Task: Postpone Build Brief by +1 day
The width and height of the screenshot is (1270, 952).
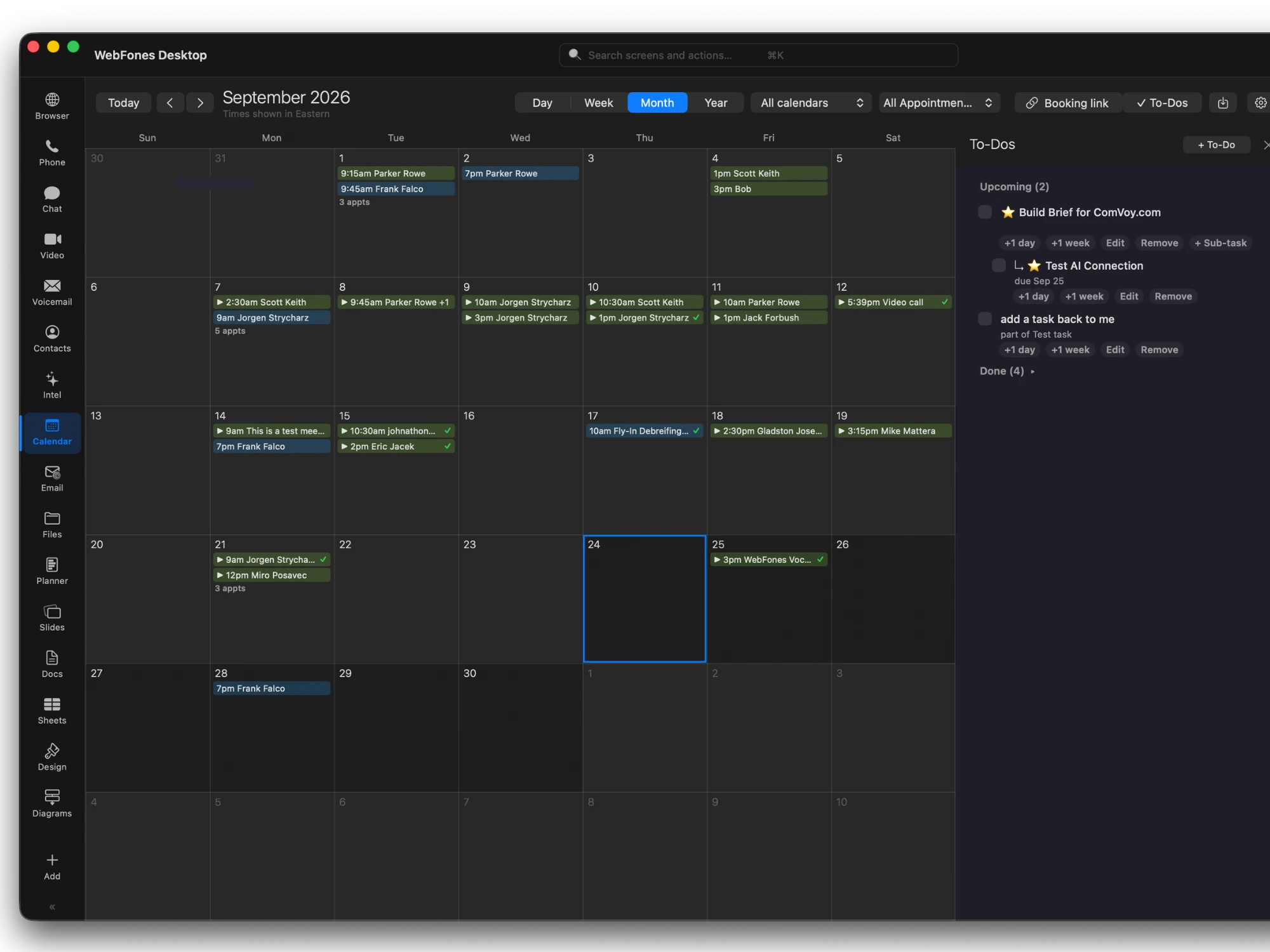Action: click(x=1019, y=243)
